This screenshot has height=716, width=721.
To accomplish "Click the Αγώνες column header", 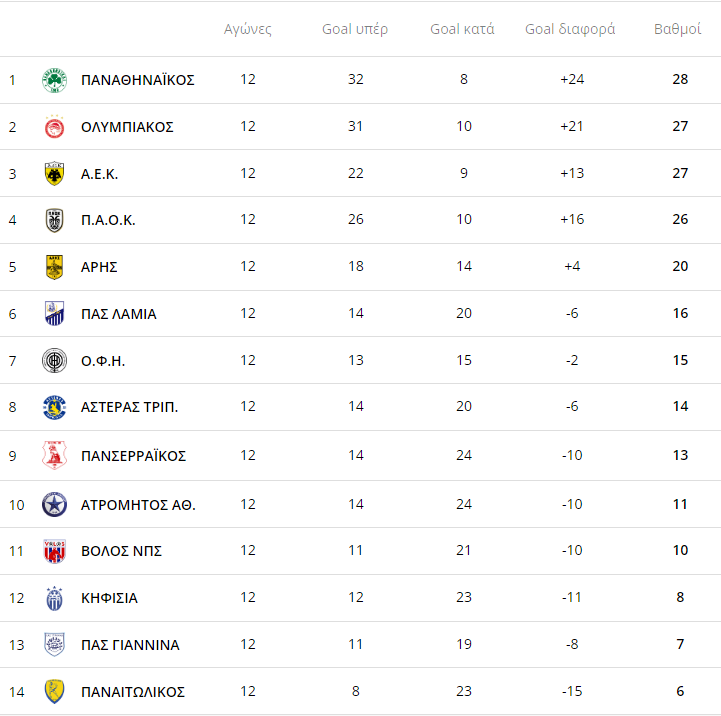I will (247, 29).
